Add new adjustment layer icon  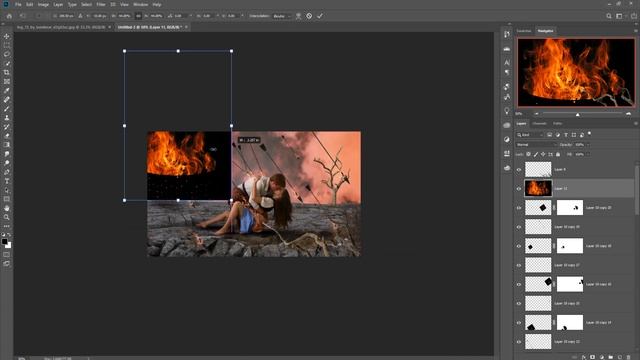click(x=602, y=357)
